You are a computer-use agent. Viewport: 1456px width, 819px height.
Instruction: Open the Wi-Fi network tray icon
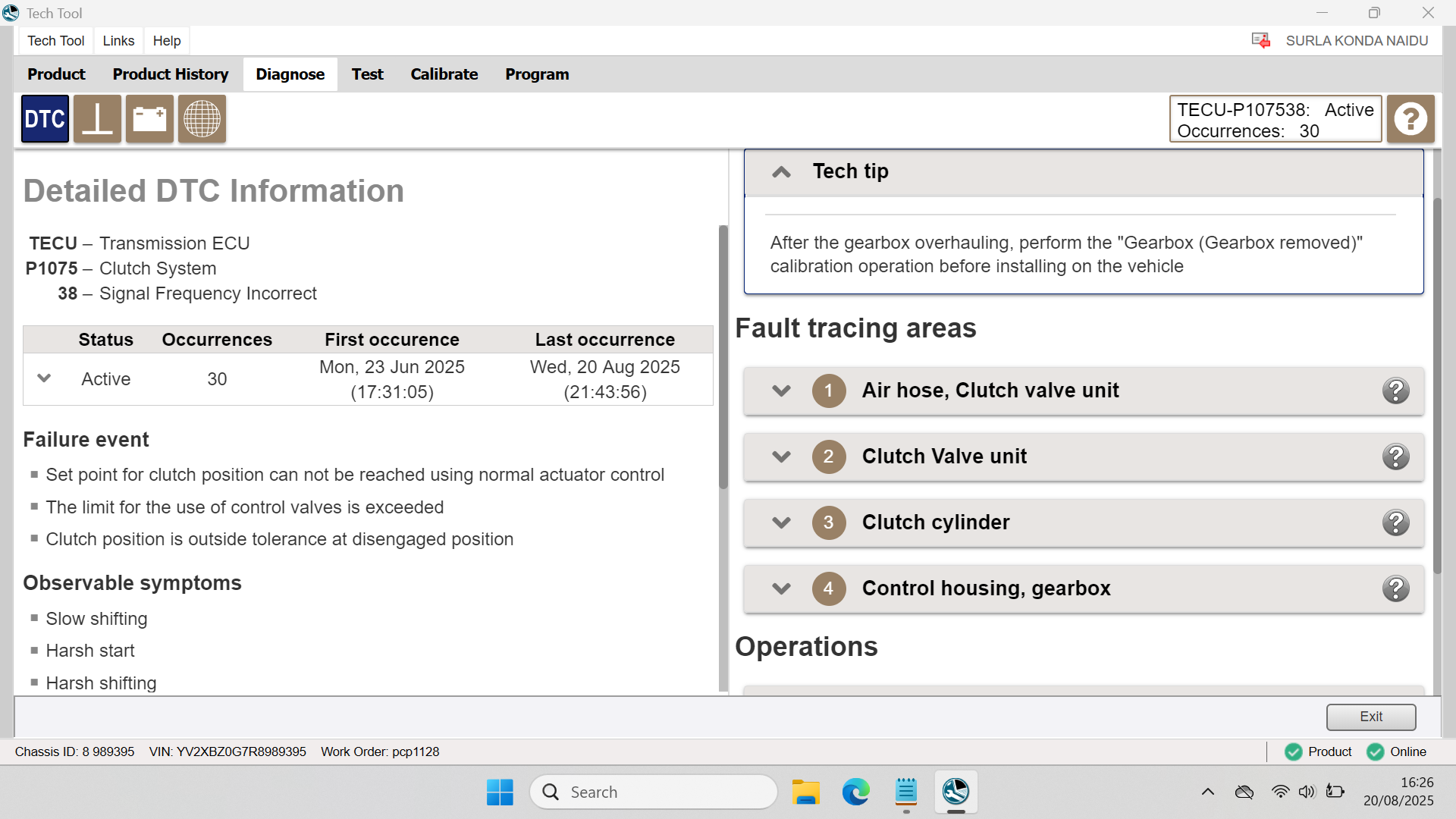[x=1280, y=792]
